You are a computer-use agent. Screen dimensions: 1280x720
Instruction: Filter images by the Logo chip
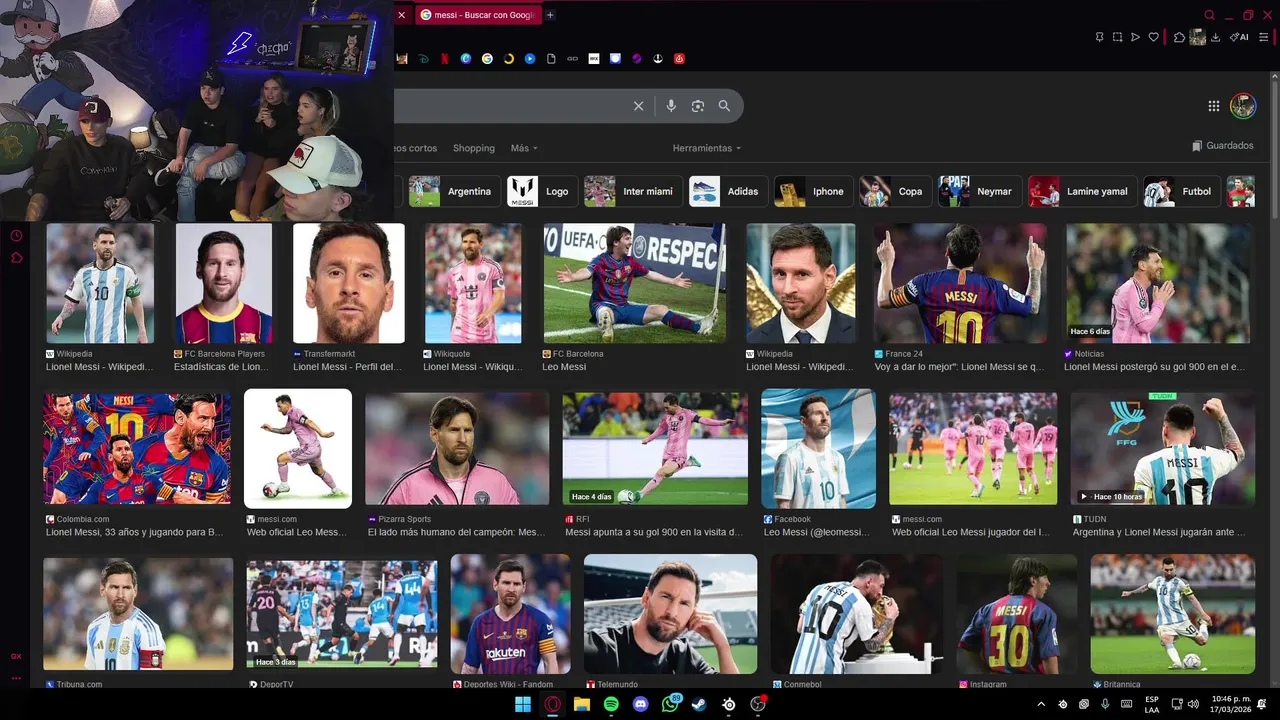point(542,191)
